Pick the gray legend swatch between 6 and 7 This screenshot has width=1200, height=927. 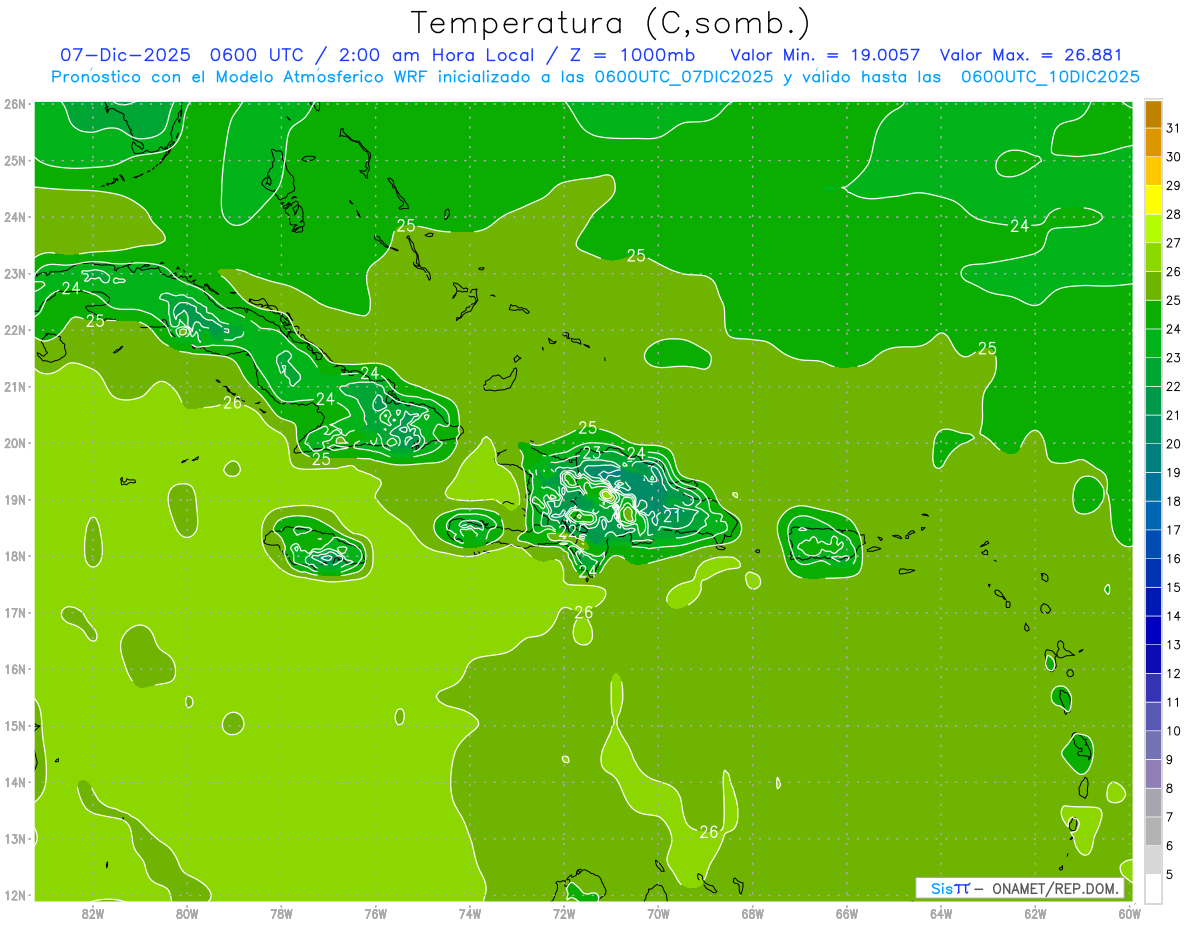point(1153,831)
